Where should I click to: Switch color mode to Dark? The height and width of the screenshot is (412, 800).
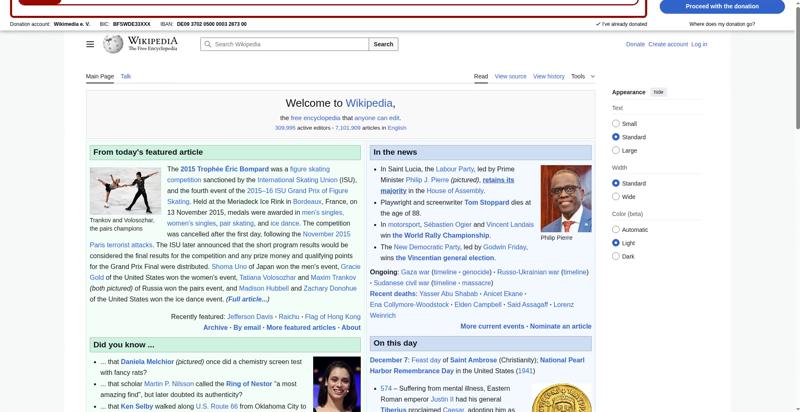616,256
